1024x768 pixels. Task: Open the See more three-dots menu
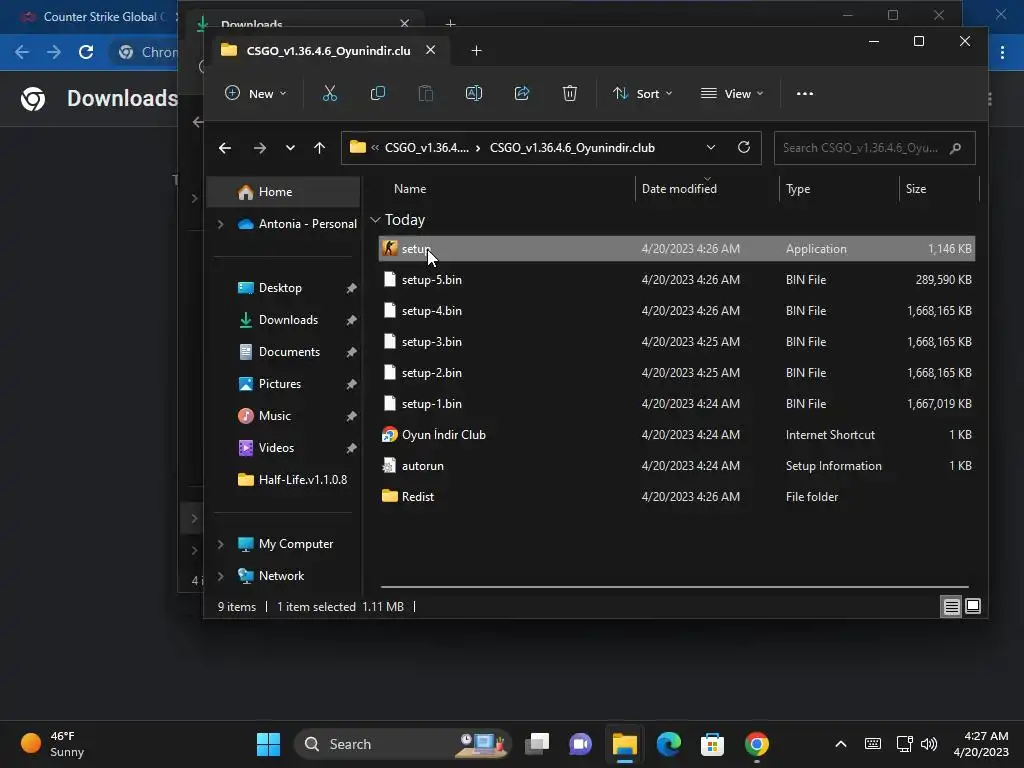(805, 93)
